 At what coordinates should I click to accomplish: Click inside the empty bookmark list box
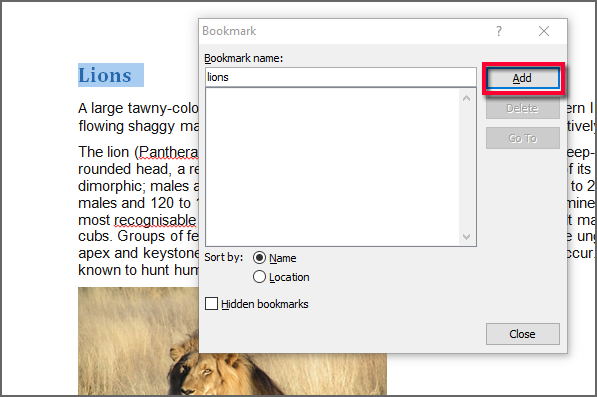coord(332,167)
